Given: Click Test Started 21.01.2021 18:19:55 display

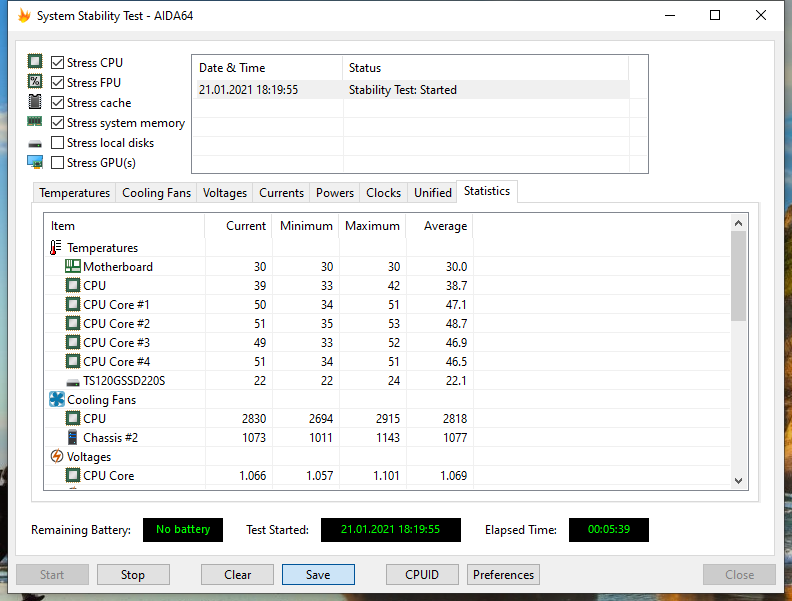Looking at the screenshot, I should [390, 530].
